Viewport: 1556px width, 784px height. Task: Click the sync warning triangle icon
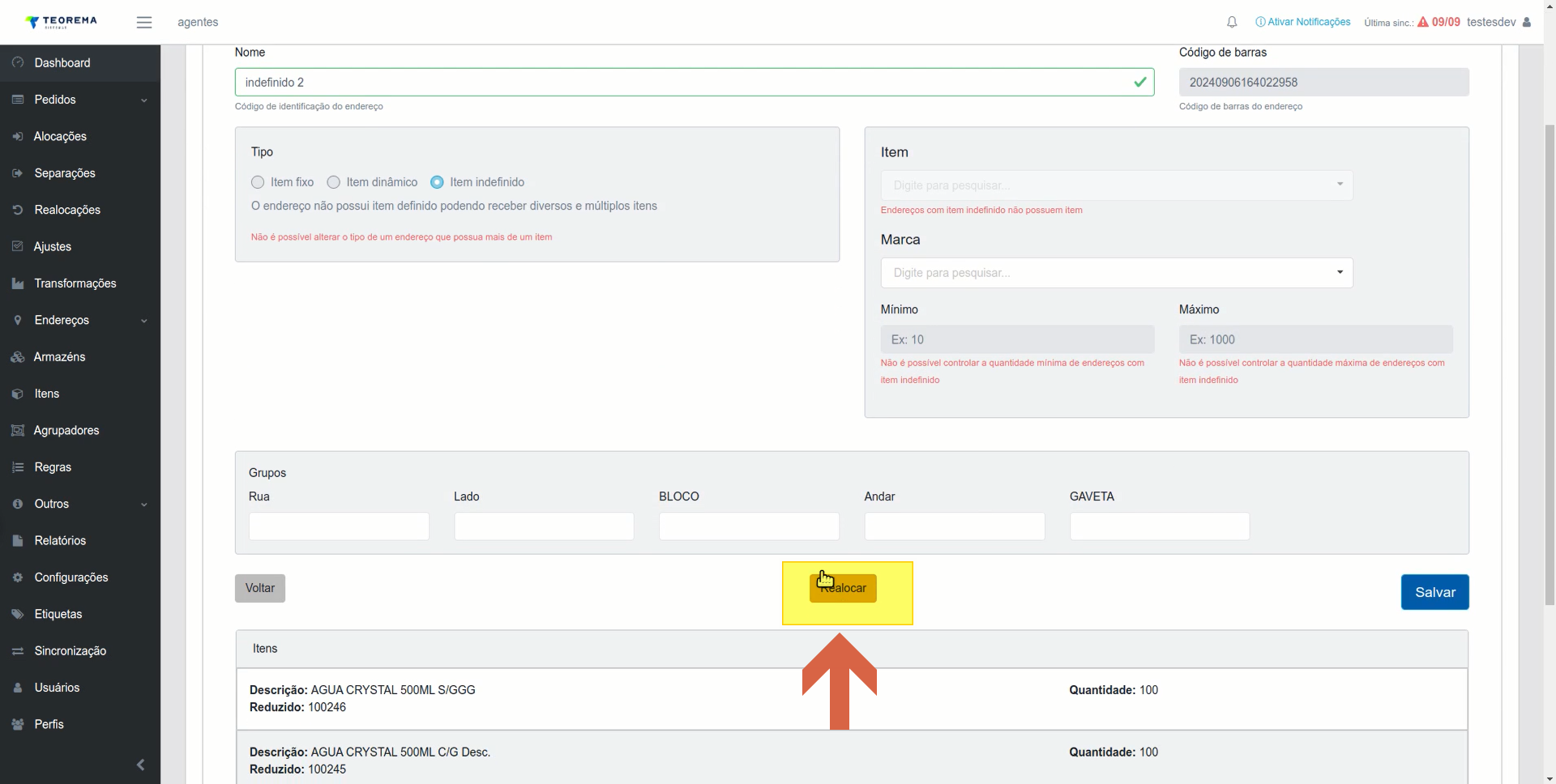[x=1423, y=22]
